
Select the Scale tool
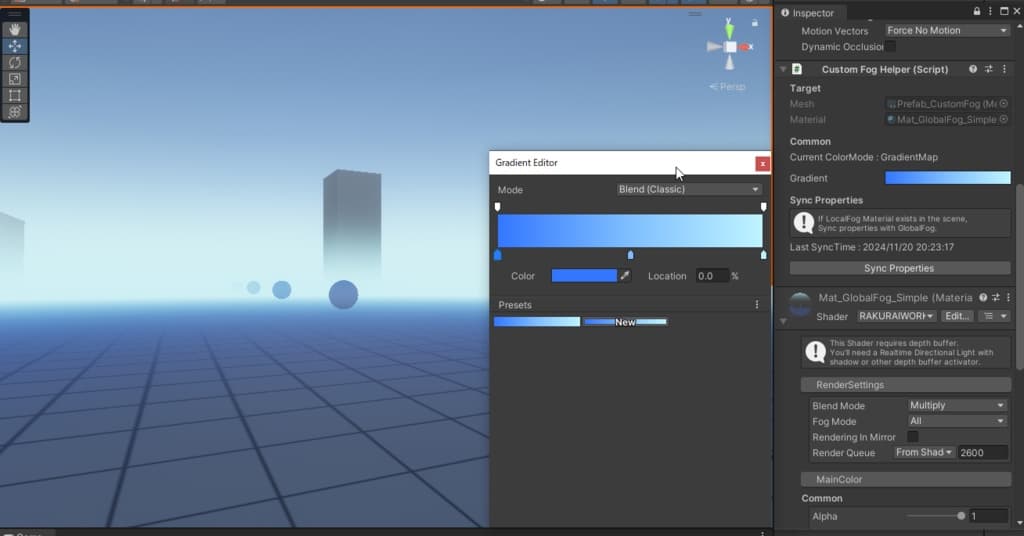(x=15, y=79)
